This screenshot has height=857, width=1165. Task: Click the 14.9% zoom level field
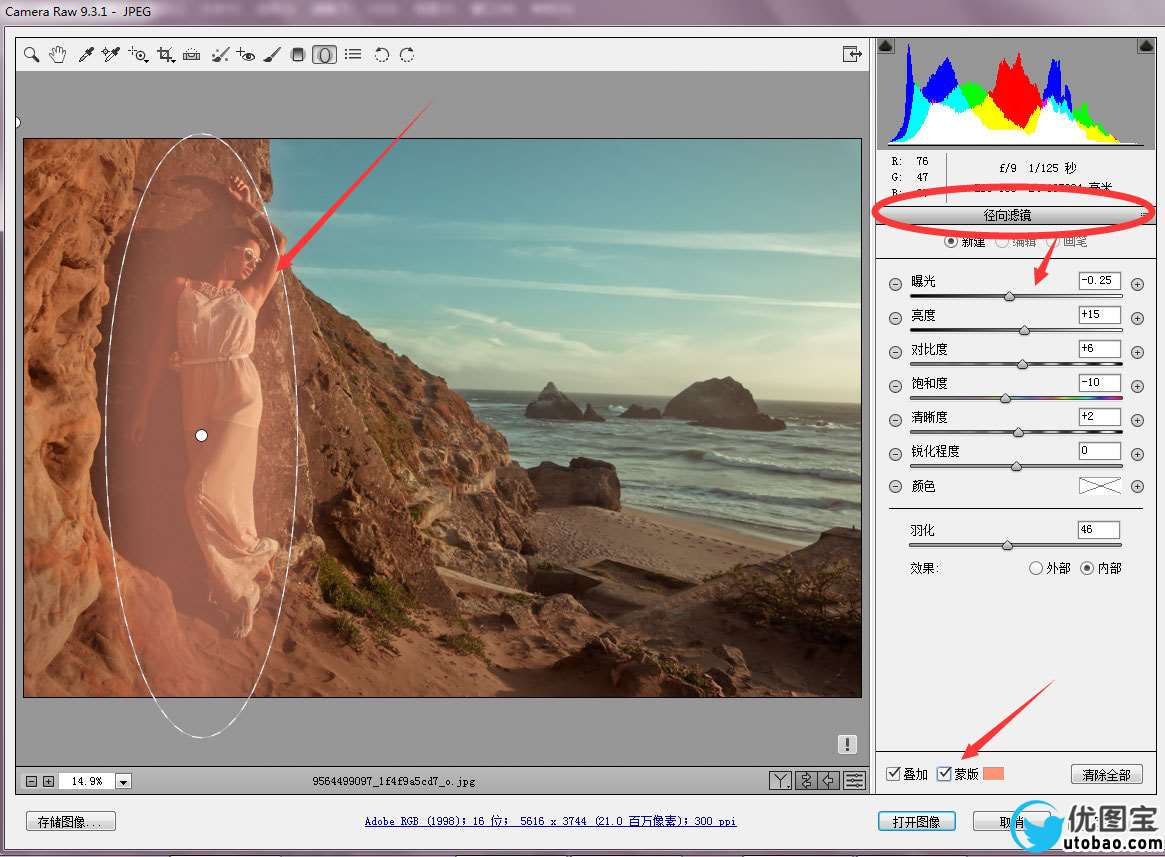pyautogui.click(x=86, y=781)
